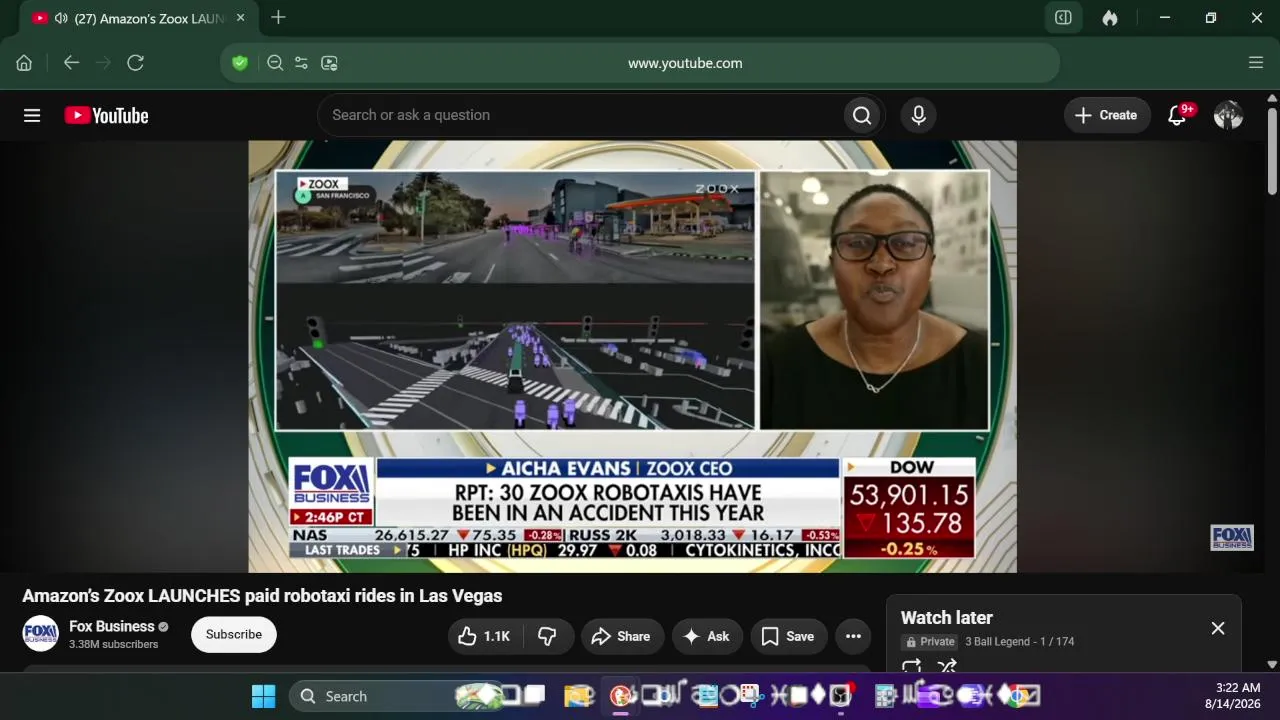Open the Fox Business channel avatar
Viewport: 1280px width, 720px height.
41,634
